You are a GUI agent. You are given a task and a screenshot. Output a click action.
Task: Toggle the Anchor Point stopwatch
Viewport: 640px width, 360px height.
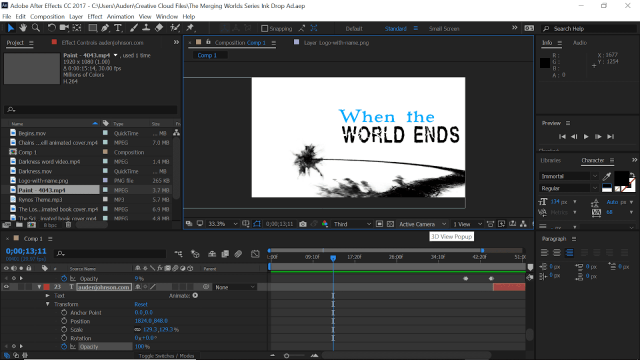[64, 313]
